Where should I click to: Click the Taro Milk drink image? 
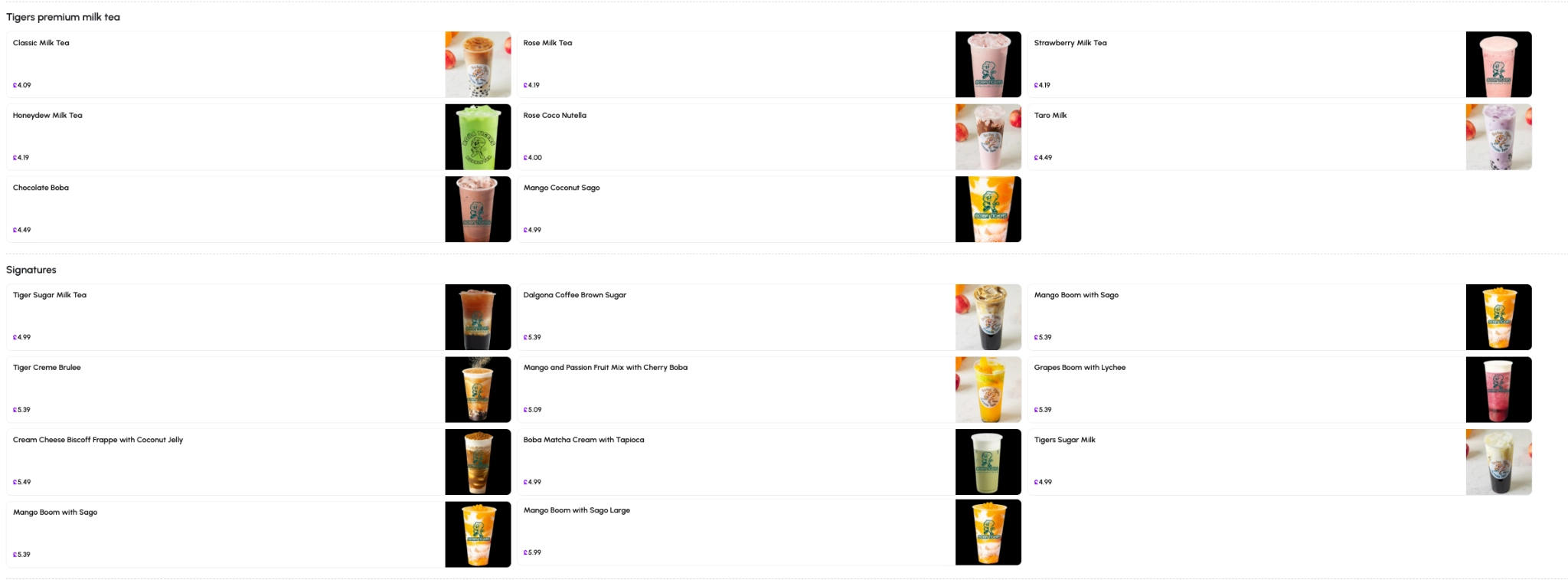pos(1498,137)
